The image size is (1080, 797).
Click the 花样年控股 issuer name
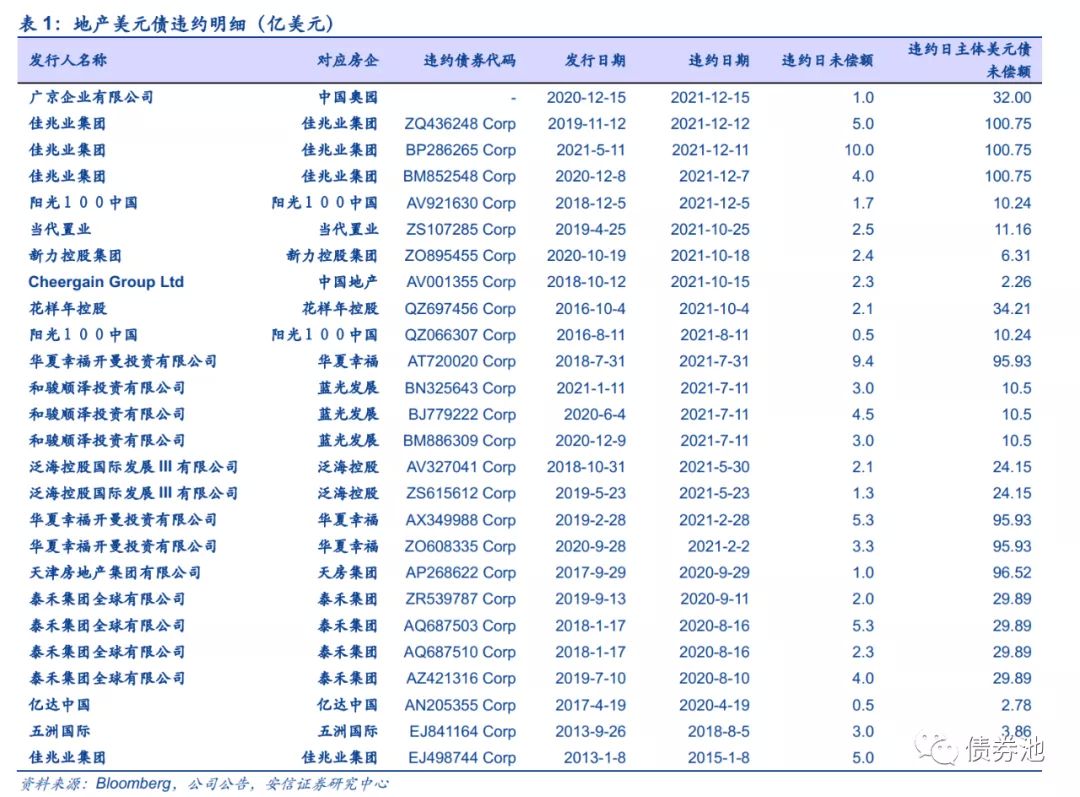[x=68, y=309]
